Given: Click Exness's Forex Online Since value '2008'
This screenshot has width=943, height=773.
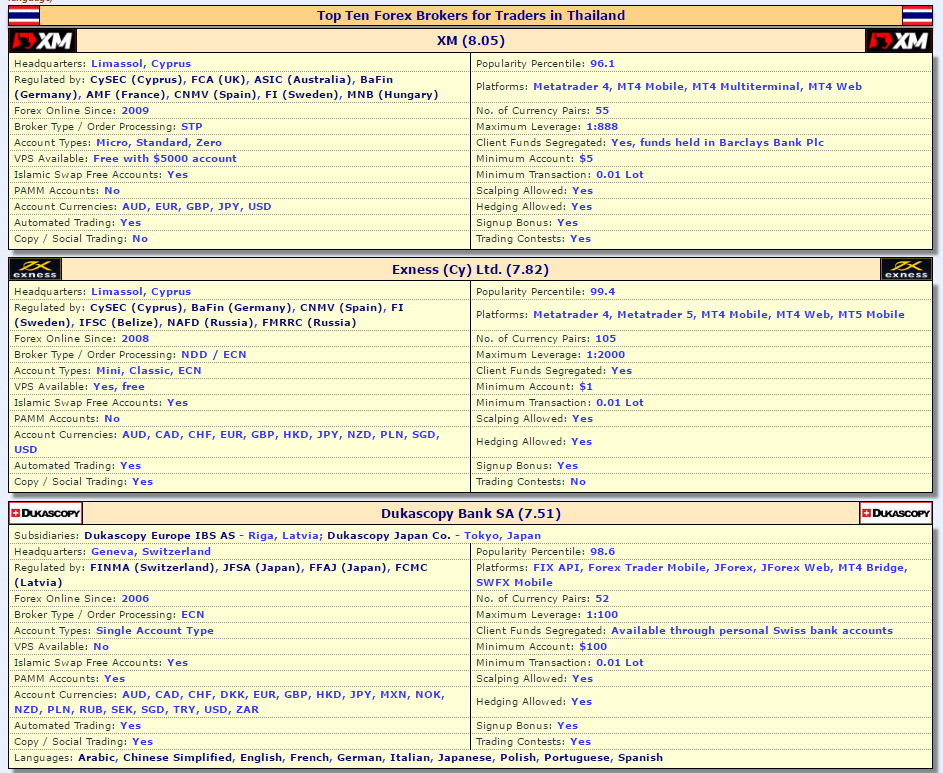Looking at the screenshot, I should pyautogui.click(x=135, y=339).
